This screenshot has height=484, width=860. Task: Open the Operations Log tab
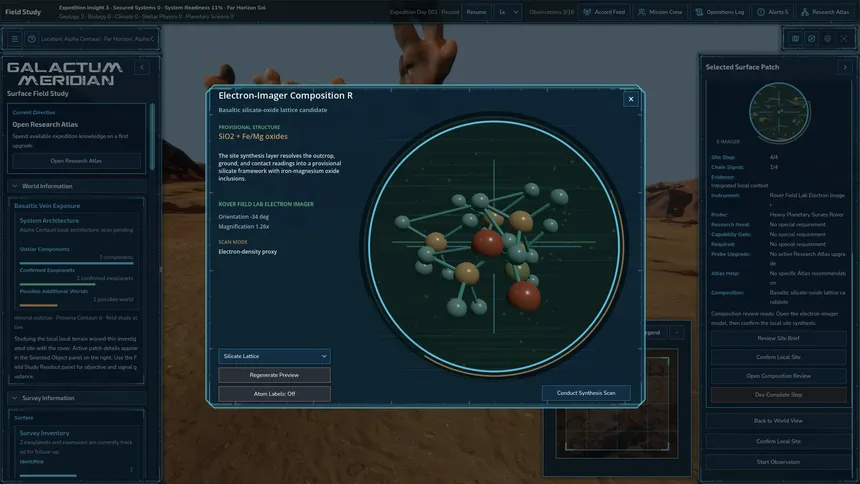(720, 12)
